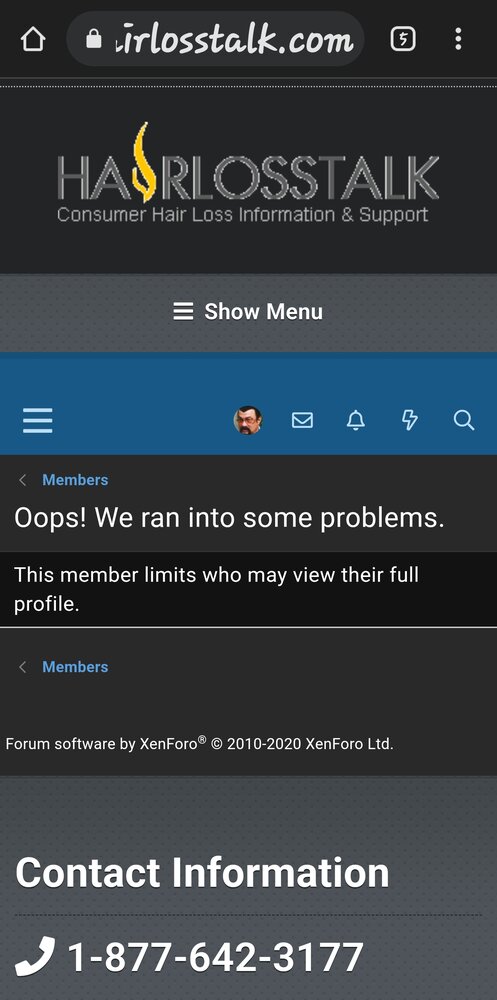The image size is (497, 1000).
Task: Click the Show Menu hamburger icon
Action: tap(183, 312)
